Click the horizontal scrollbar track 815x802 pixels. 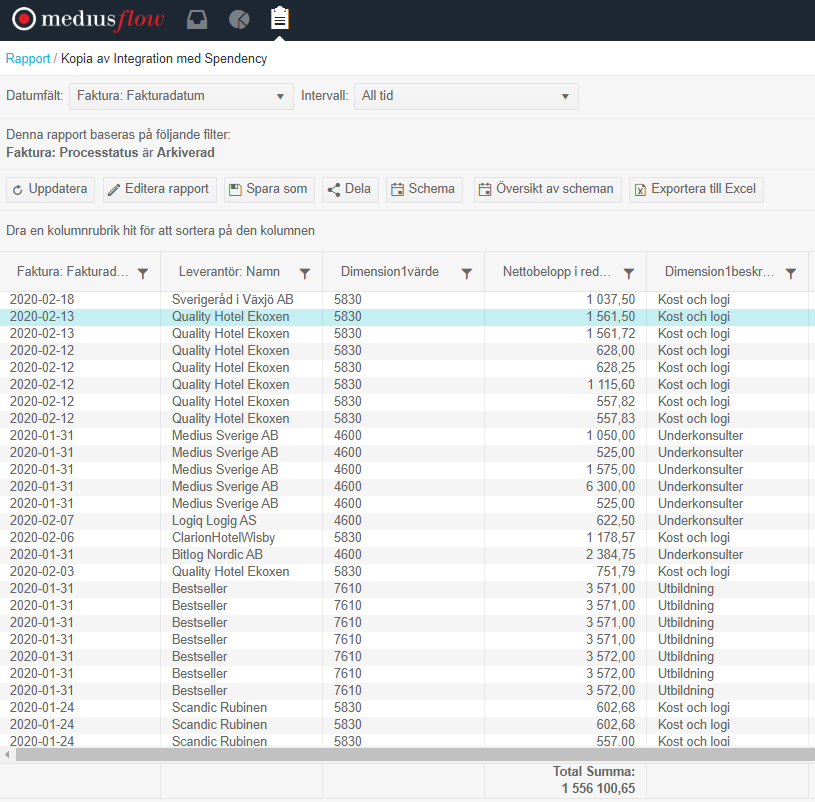click(415, 754)
